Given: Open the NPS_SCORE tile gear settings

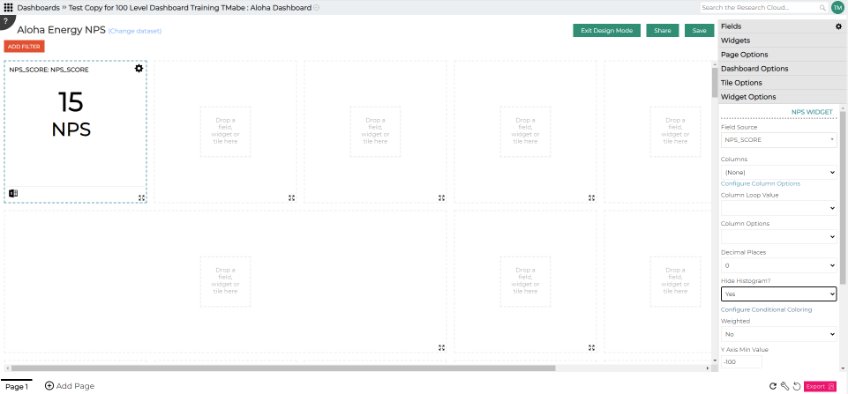Looking at the screenshot, I should coord(139,68).
